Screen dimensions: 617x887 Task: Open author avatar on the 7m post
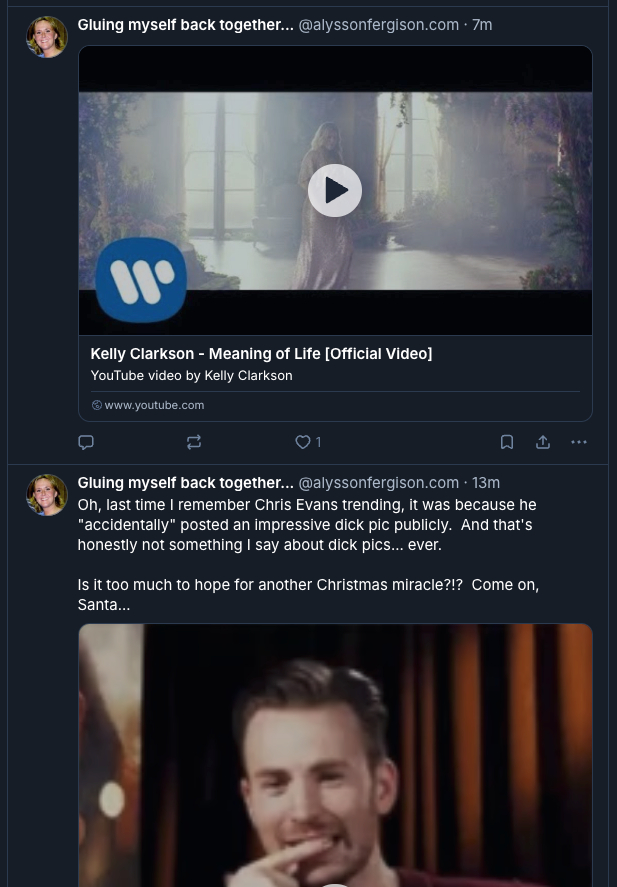[47, 37]
